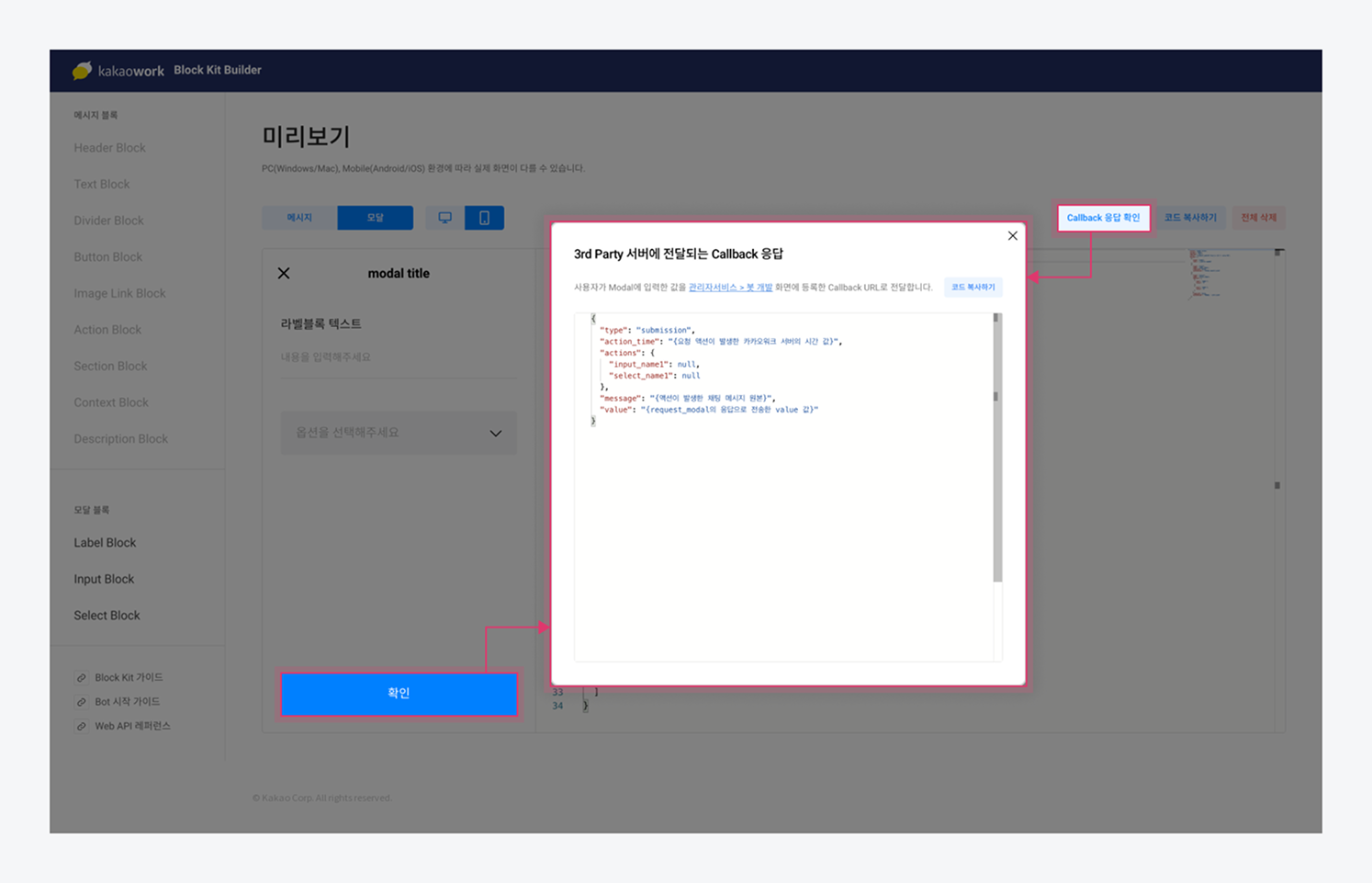
Task: Click the 라벨블록 텍스트 label
Action: click(321, 324)
